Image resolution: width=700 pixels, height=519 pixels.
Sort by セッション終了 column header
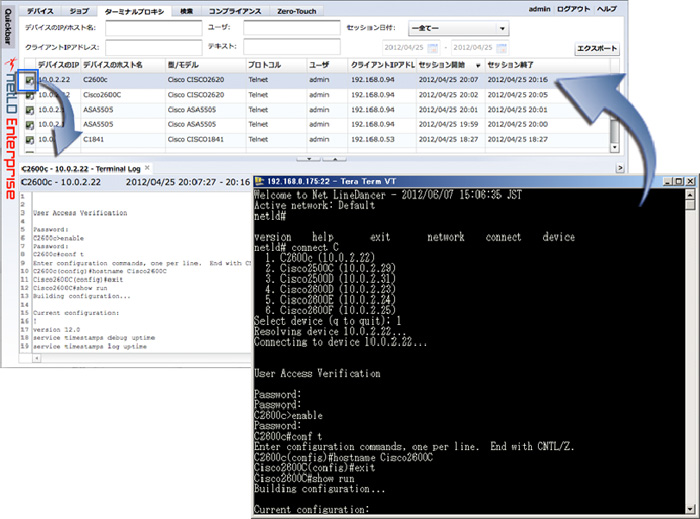[547, 65]
